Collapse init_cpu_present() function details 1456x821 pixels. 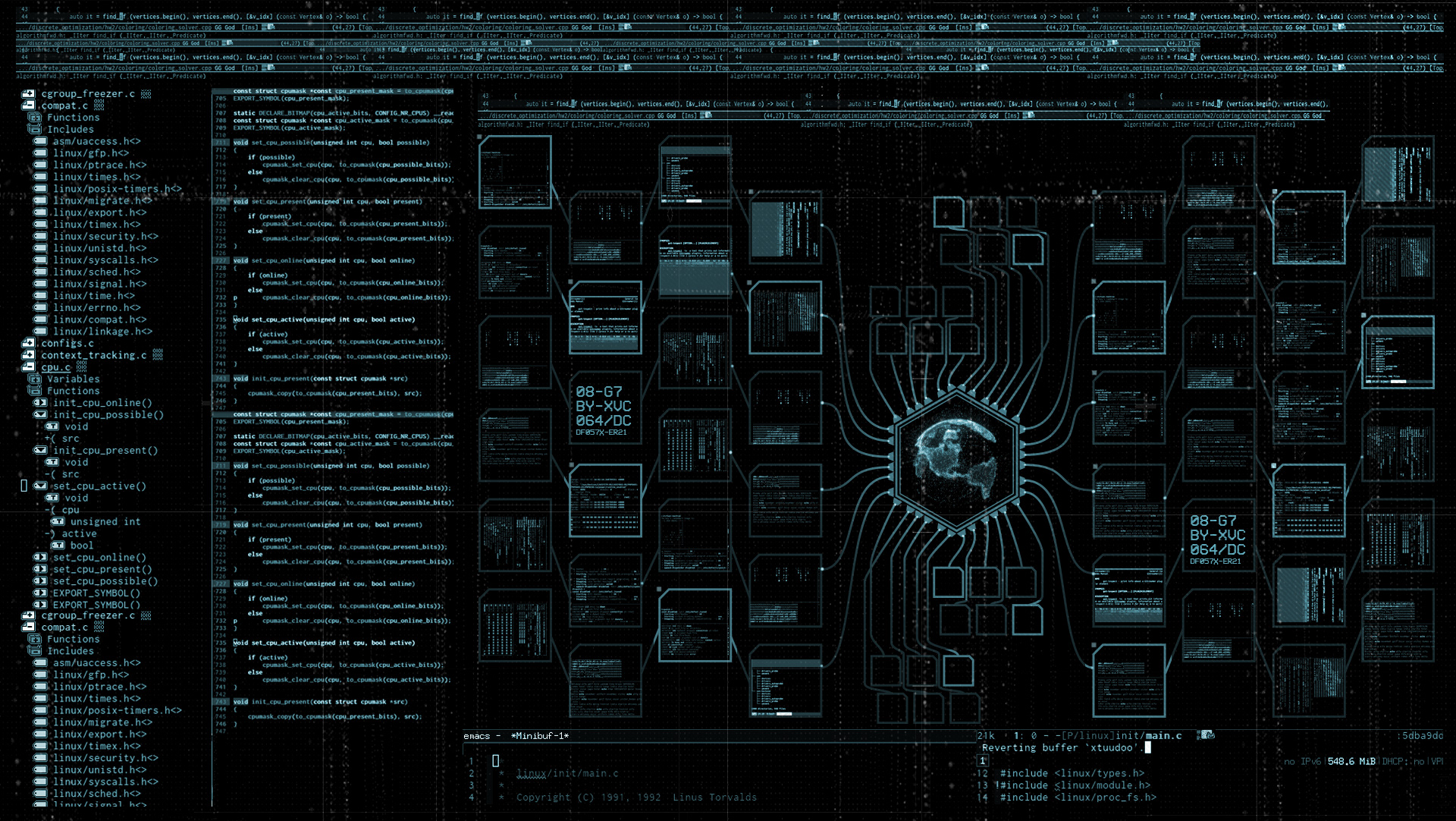pyautogui.click(x=40, y=451)
